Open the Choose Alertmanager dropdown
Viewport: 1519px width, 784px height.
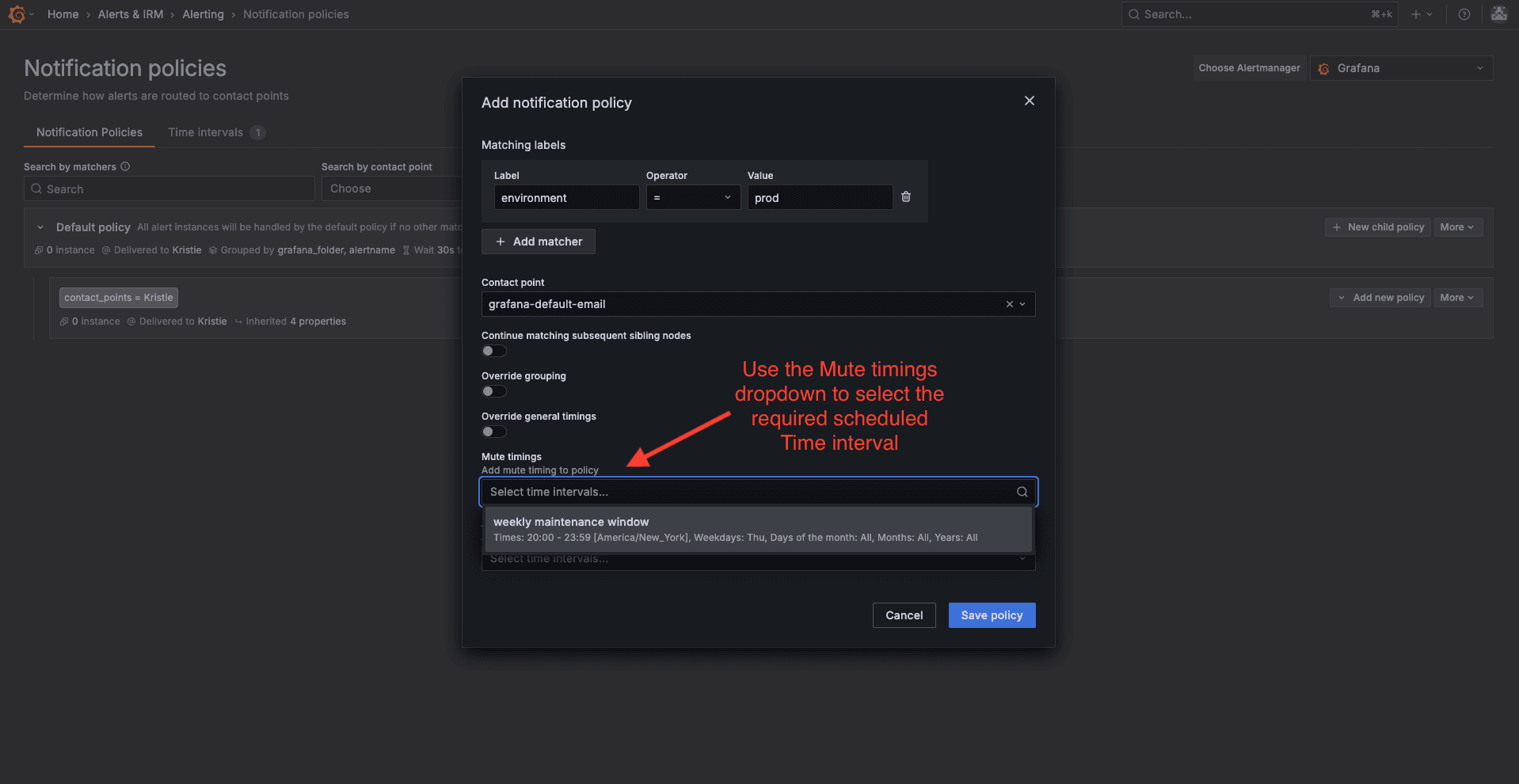tap(1399, 68)
